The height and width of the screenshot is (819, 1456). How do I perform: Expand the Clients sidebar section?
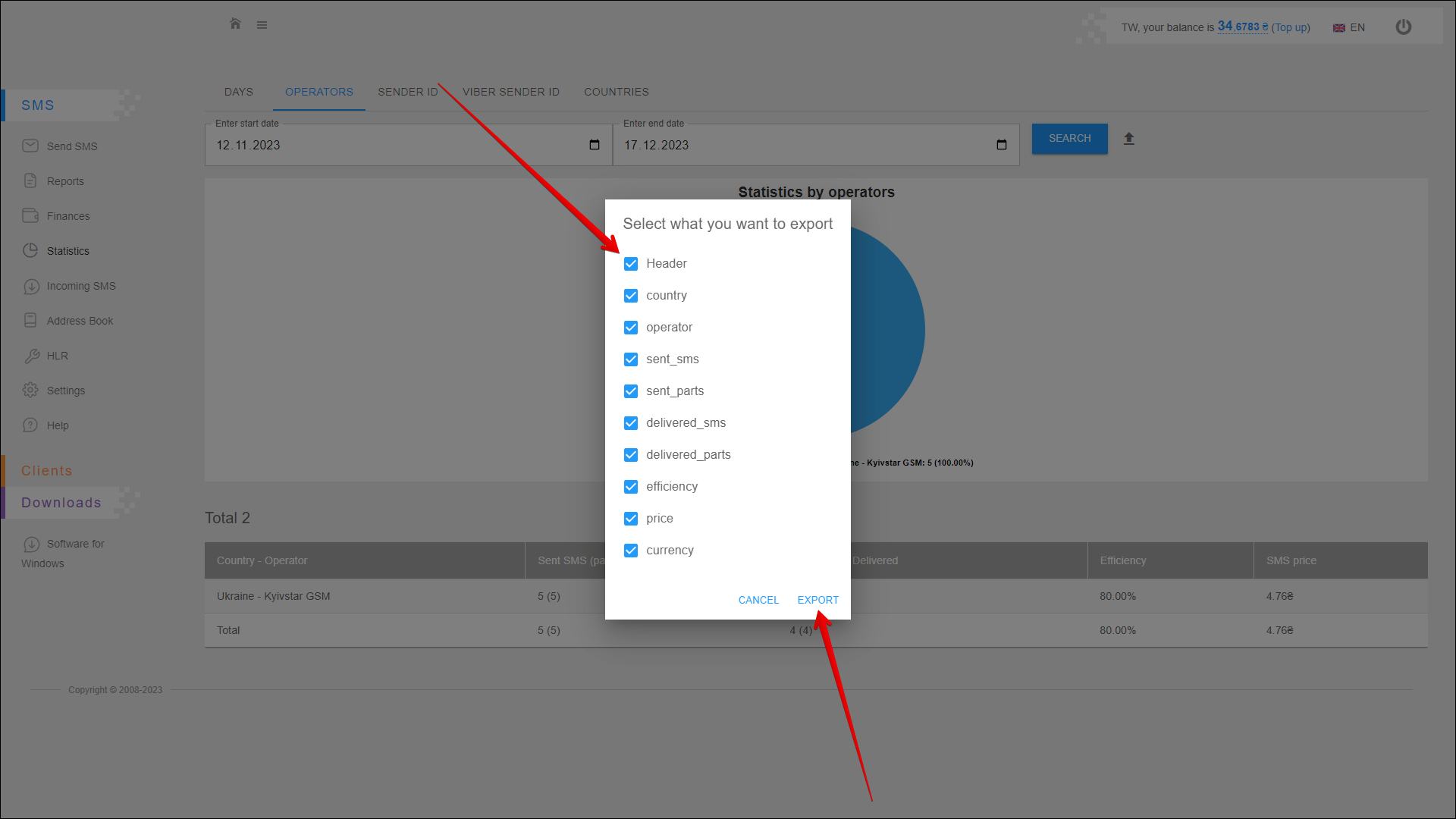(46, 471)
